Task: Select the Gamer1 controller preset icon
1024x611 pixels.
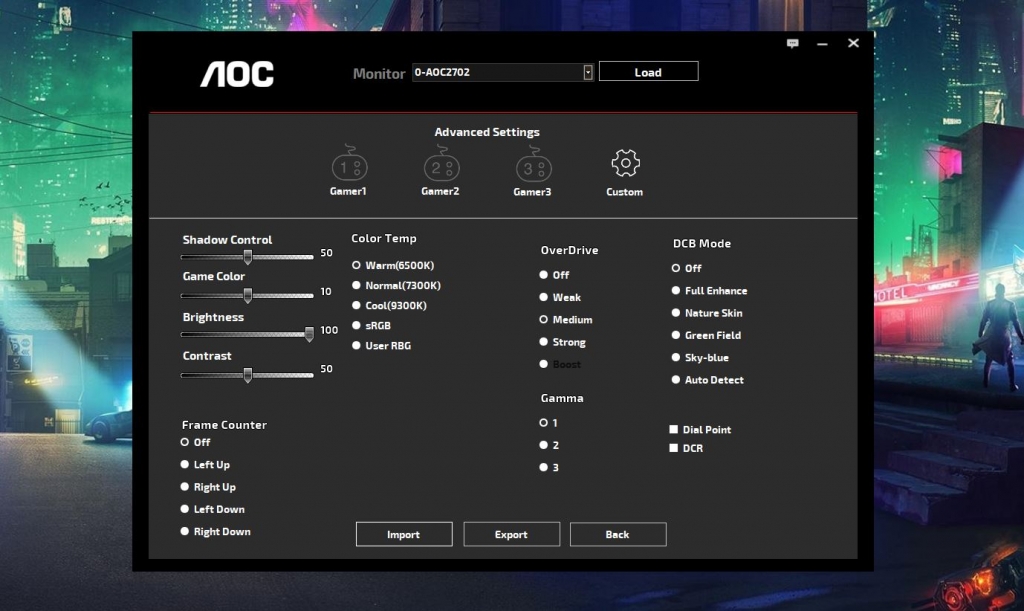Action: pos(348,166)
